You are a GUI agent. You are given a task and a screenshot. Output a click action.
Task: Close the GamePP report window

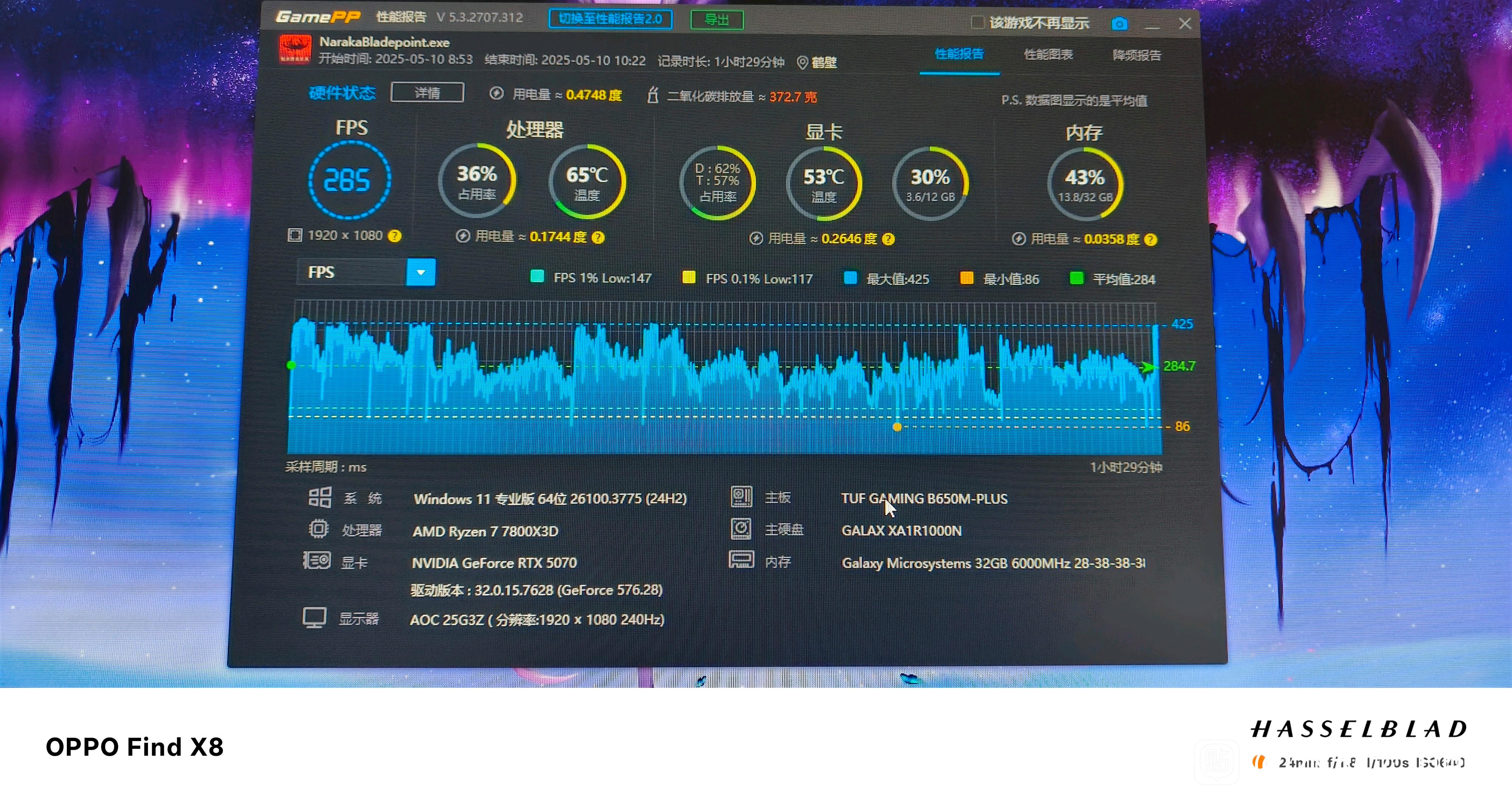[x=1185, y=24]
